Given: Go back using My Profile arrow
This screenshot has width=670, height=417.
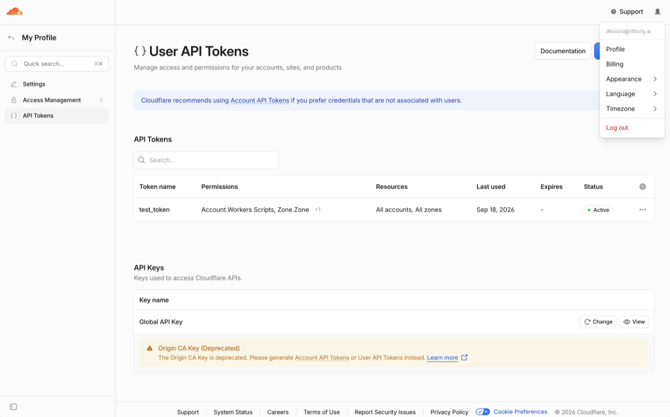Looking at the screenshot, I should [x=11, y=38].
